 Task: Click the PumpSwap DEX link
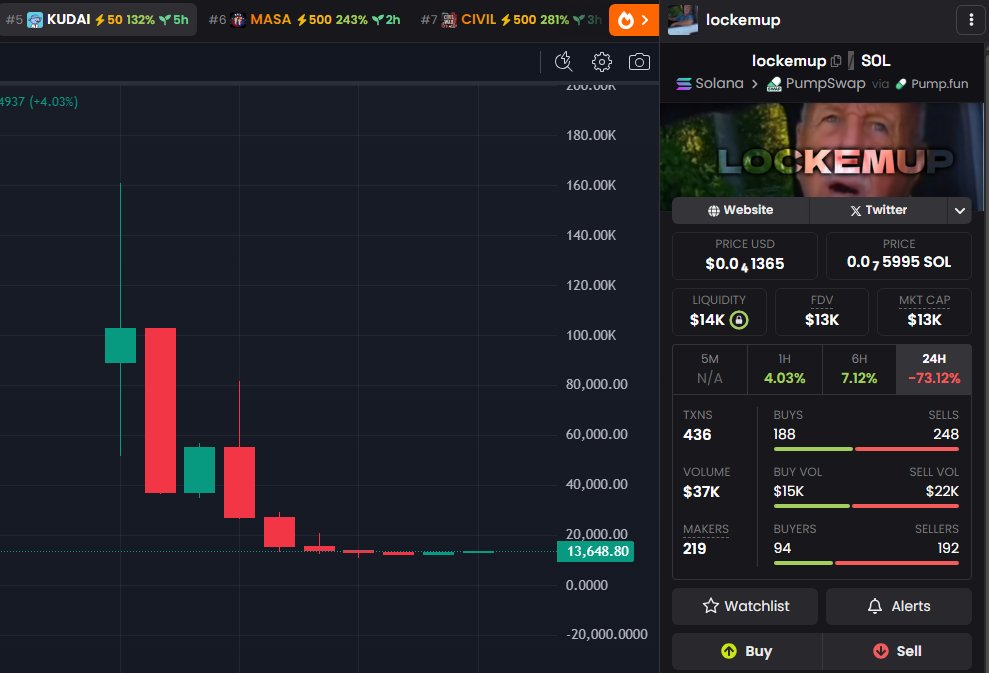(816, 83)
